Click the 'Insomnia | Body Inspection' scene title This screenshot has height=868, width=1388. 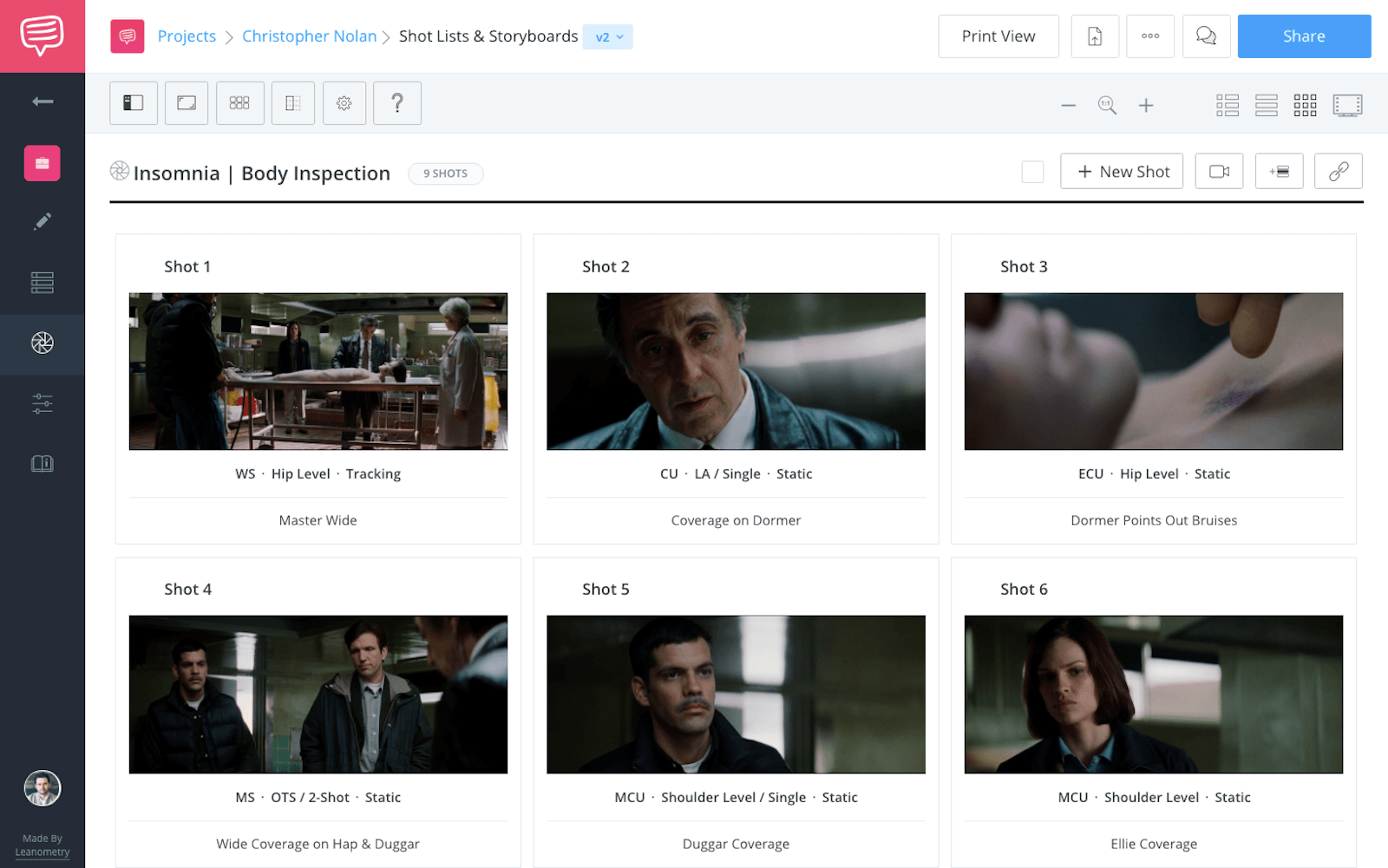(x=262, y=173)
